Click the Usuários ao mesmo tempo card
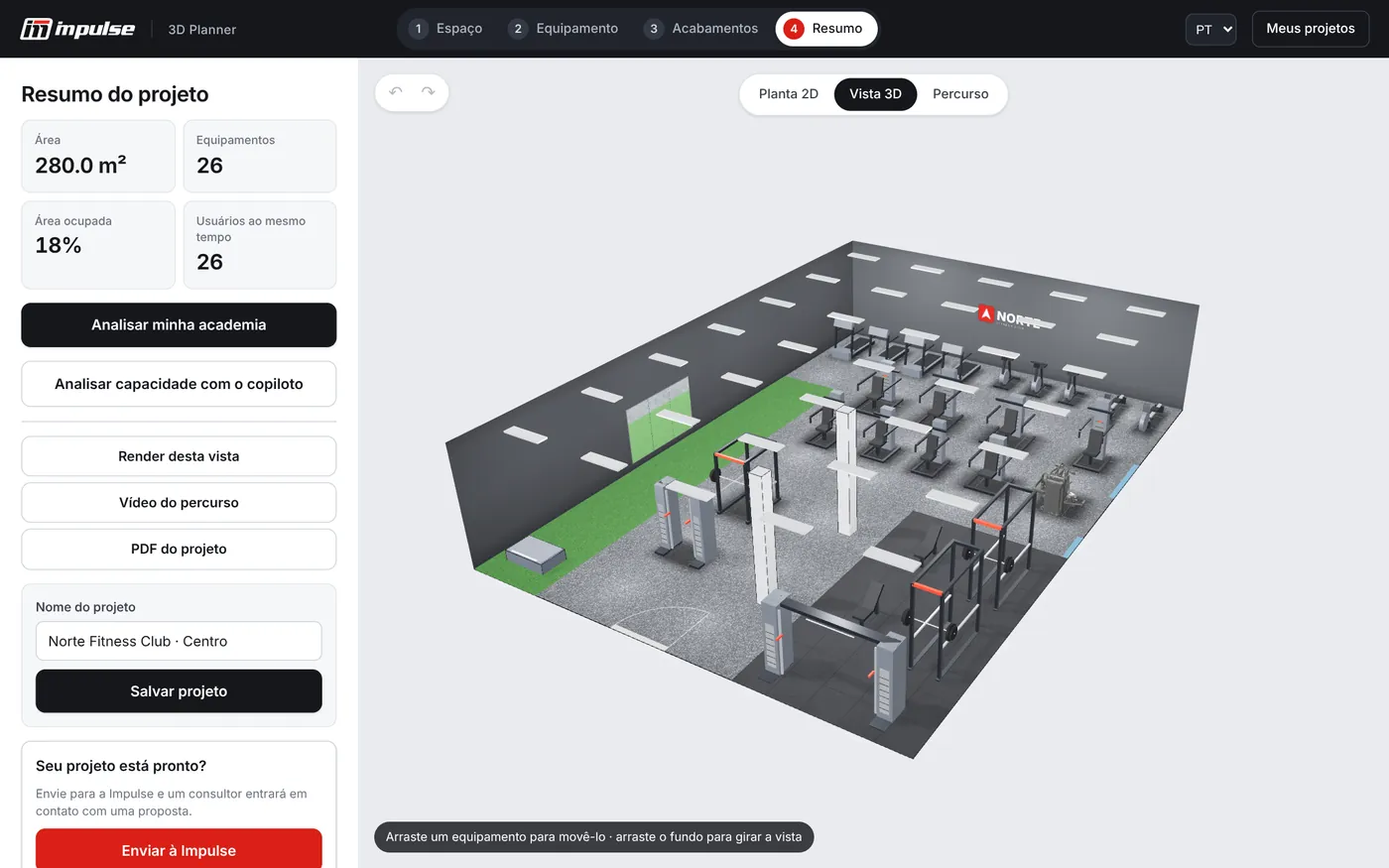This screenshot has height=868, width=1389. [260, 245]
